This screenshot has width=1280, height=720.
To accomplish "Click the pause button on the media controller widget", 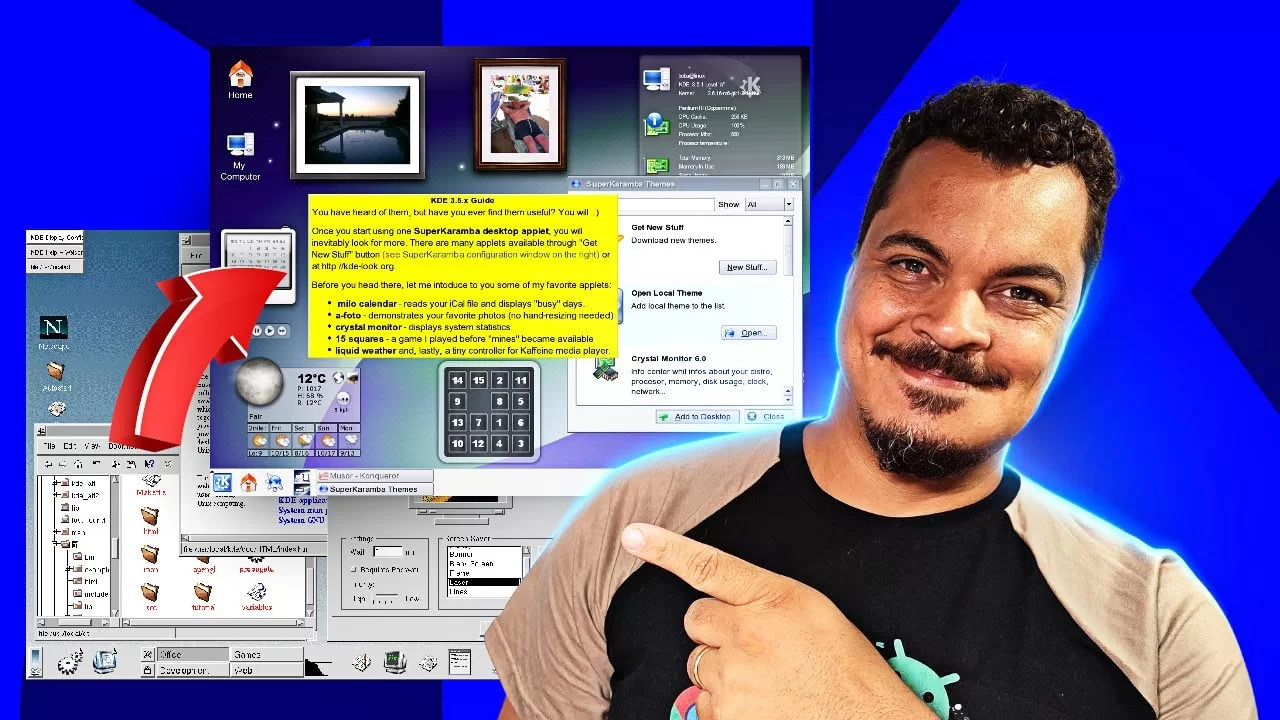I will (257, 330).
